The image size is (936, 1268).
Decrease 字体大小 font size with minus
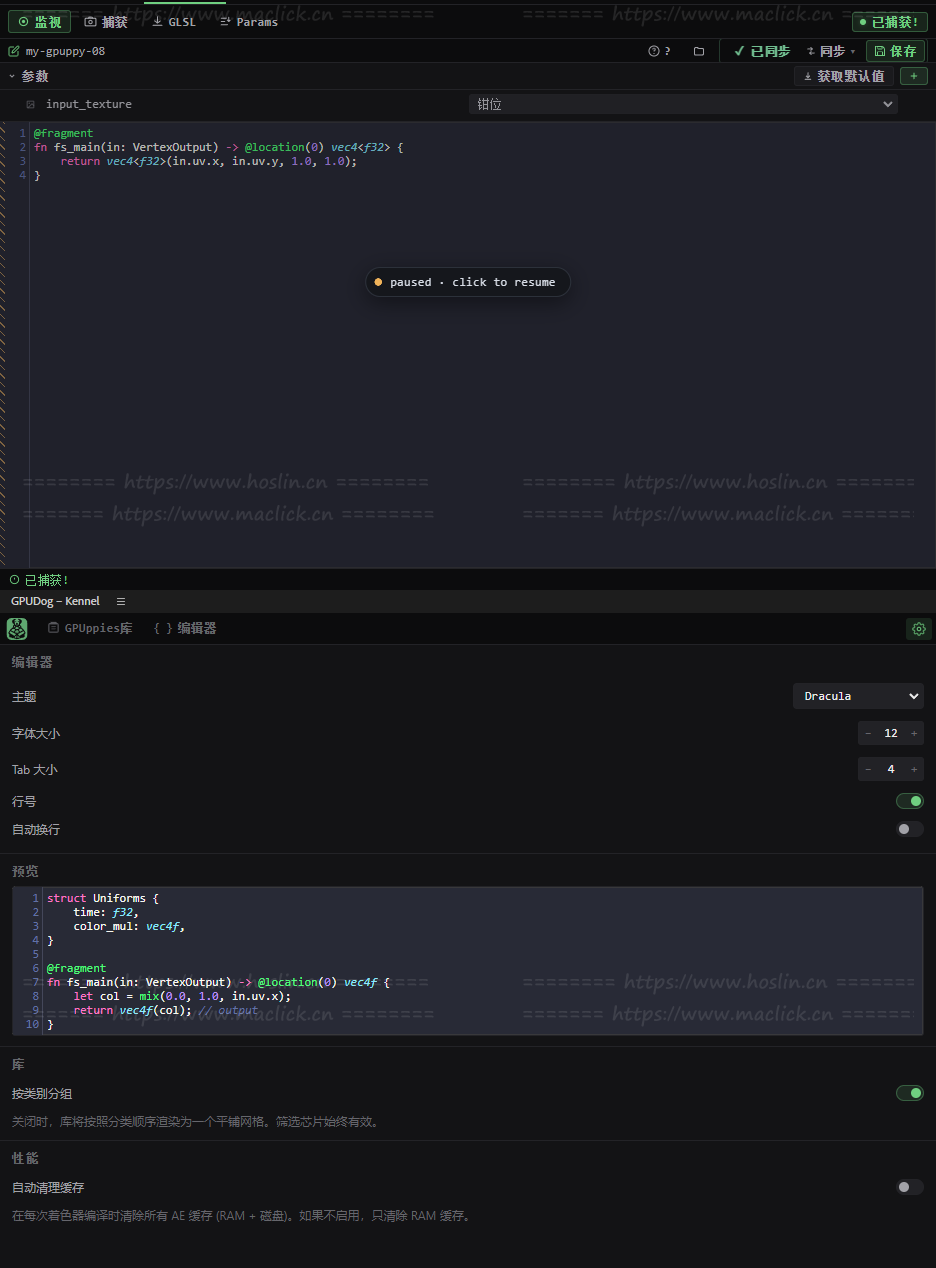click(x=868, y=733)
